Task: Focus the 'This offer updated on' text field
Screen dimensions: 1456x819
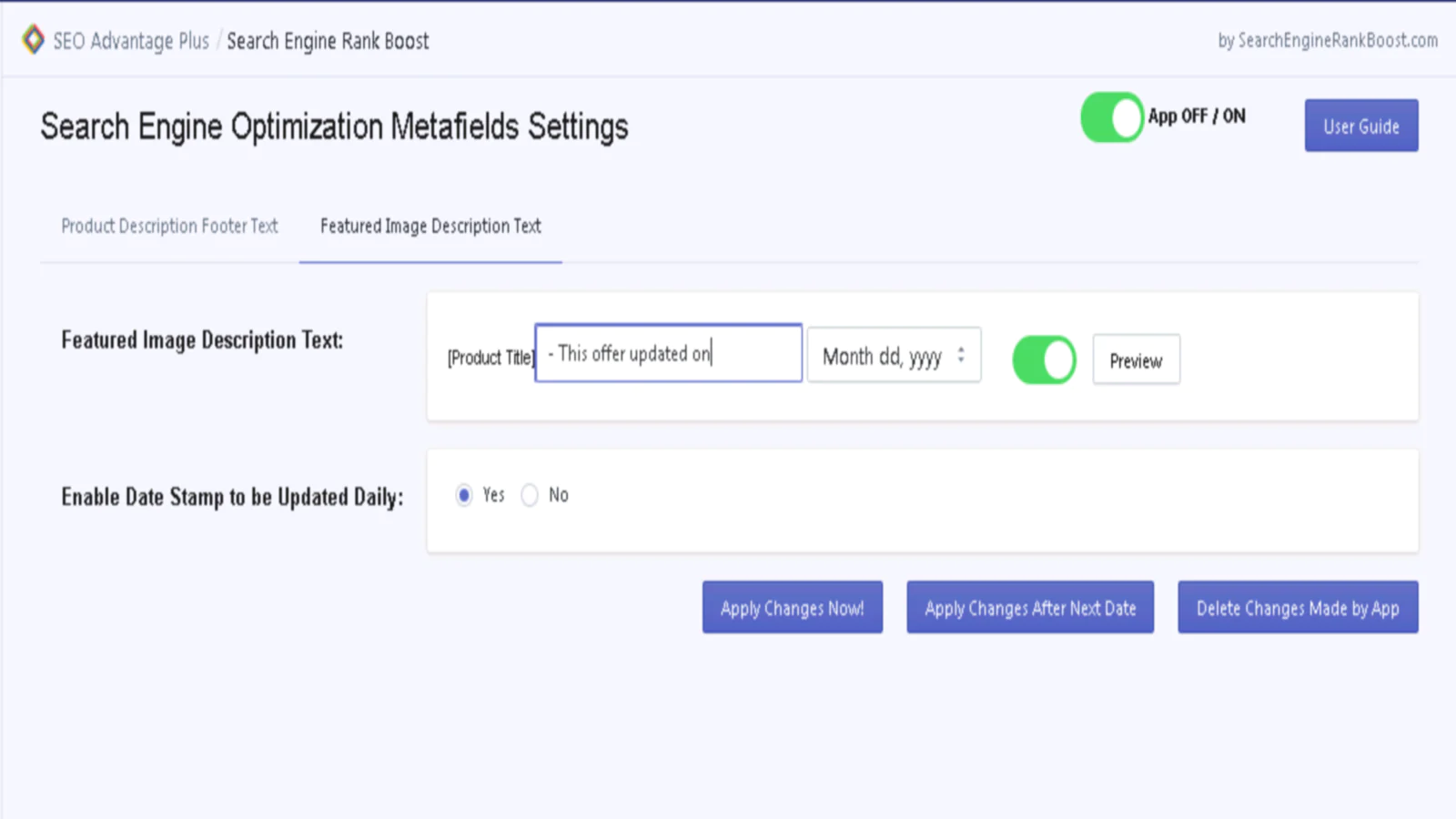Action: coord(668,353)
